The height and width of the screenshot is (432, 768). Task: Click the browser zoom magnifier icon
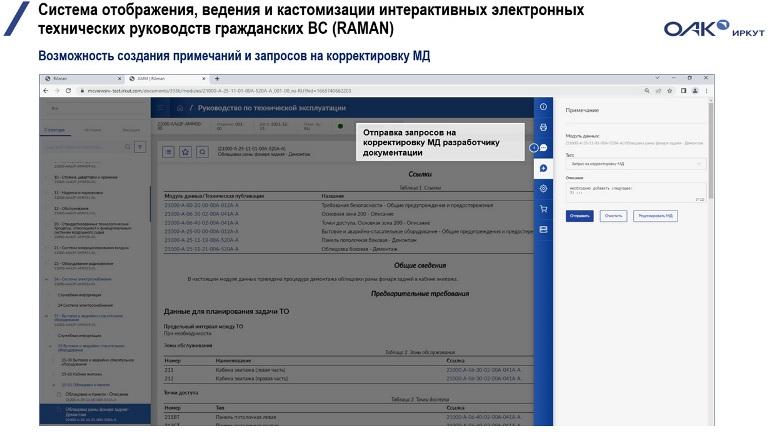(647, 91)
